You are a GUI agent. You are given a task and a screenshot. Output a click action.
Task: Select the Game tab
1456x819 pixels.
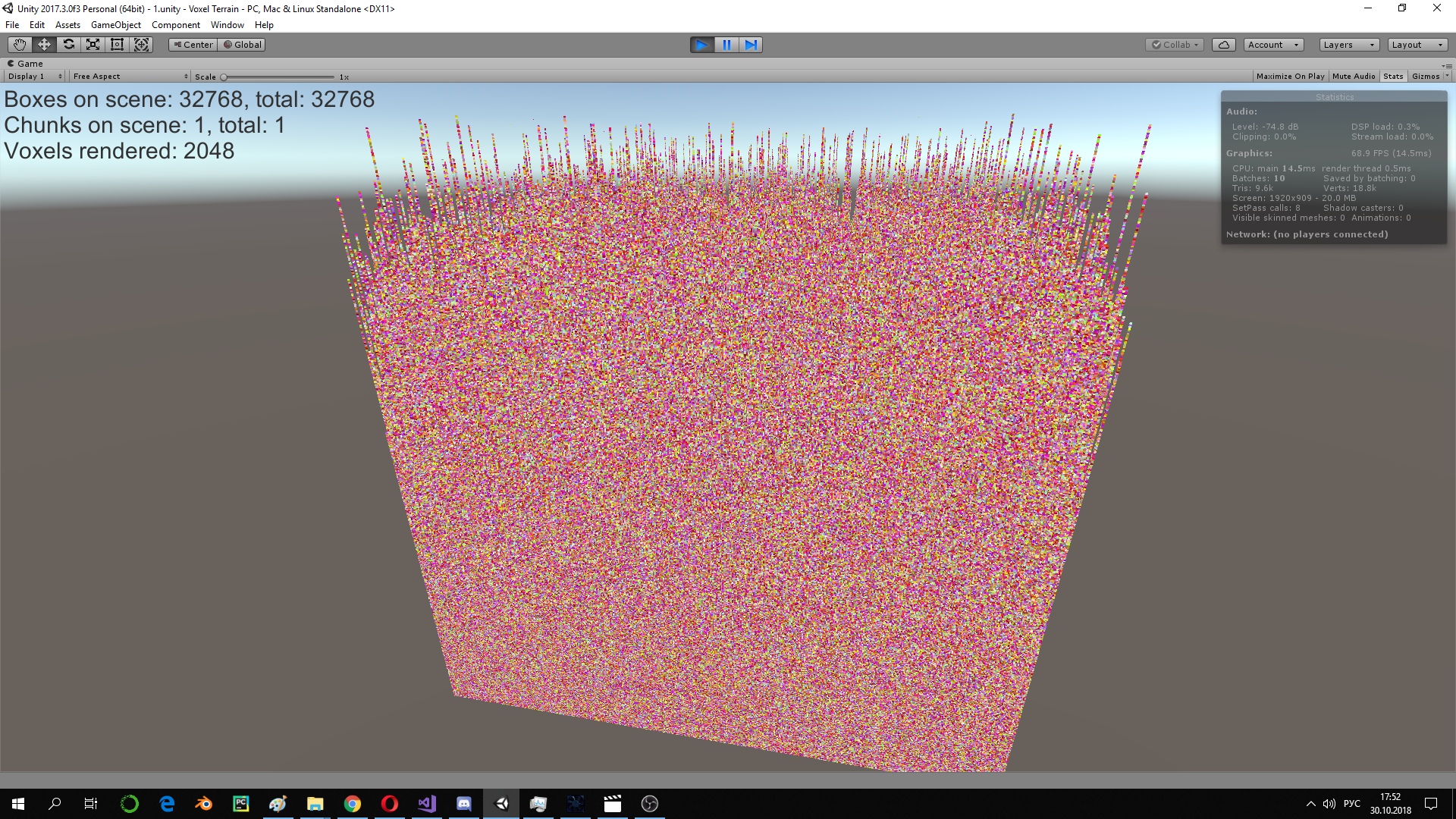click(x=27, y=63)
